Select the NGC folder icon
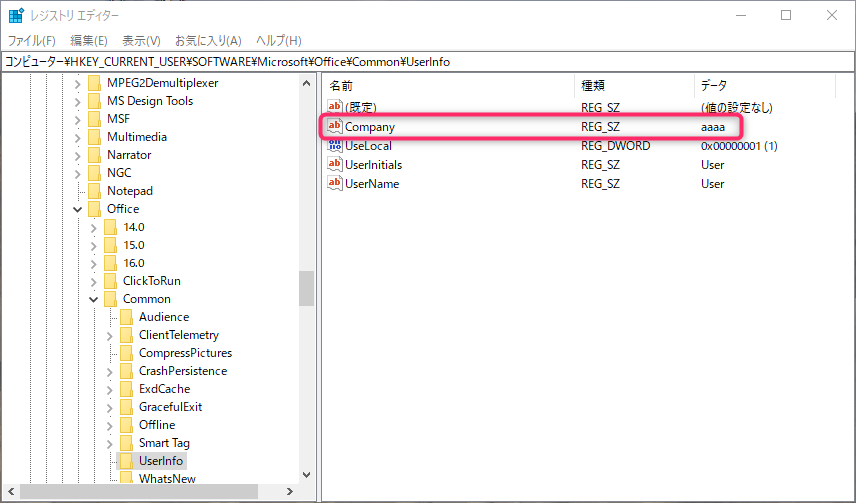Viewport: 856px width, 503px height. click(x=94, y=173)
